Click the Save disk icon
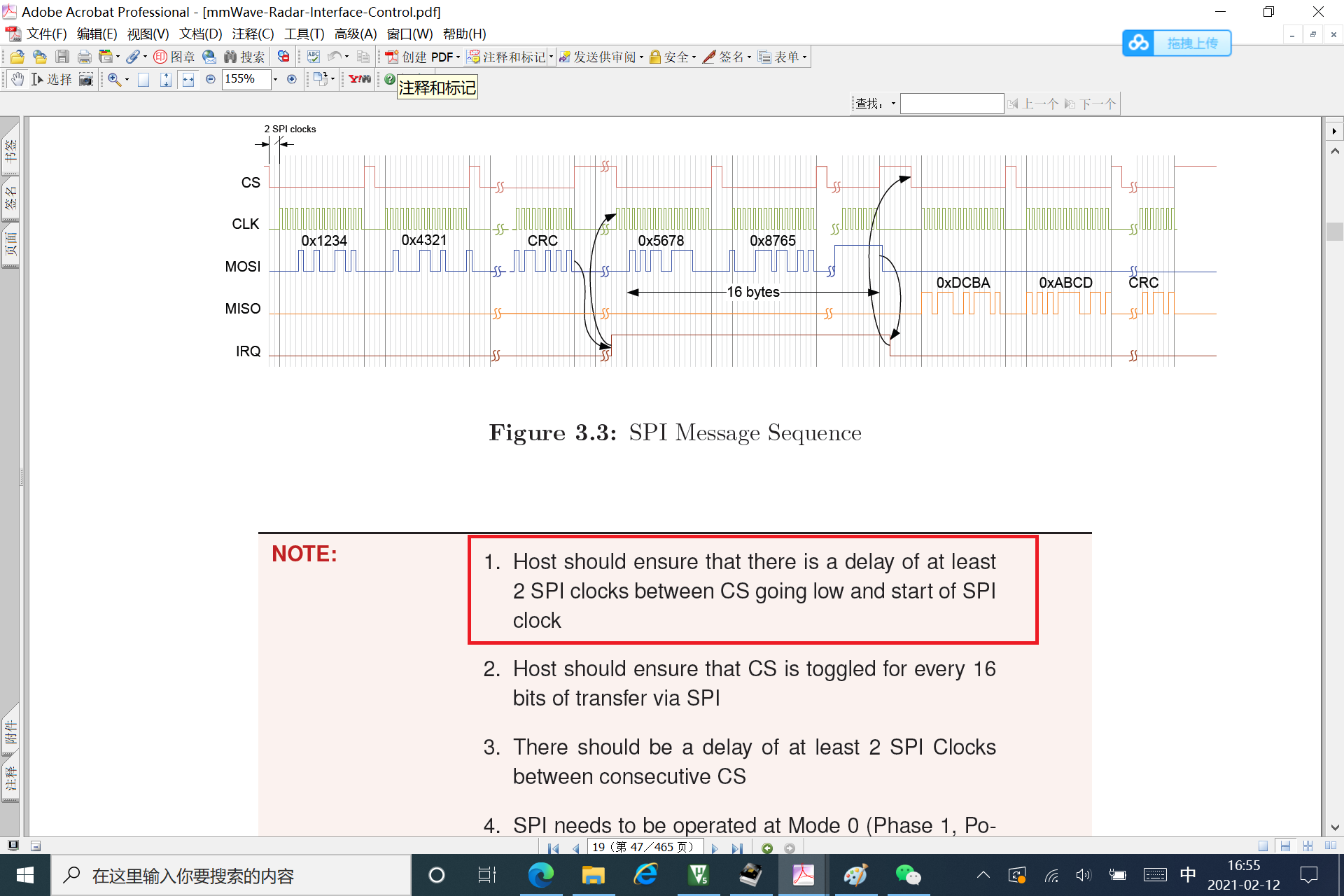 (x=62, y=57)
